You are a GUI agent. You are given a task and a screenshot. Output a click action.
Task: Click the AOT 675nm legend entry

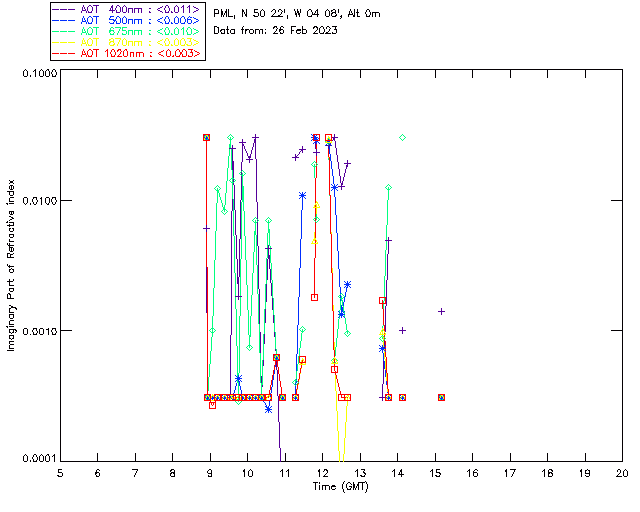pos(127,31)
